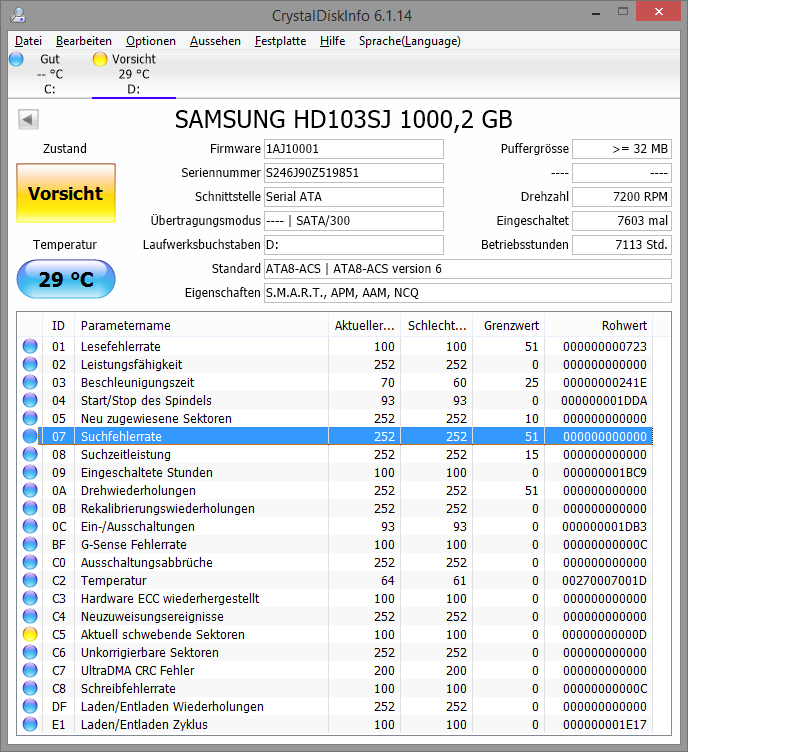Click the status orb of UltraDMA CRC Fehler row
Viewport: 800px width, 752px height.
tap(30, 670)
